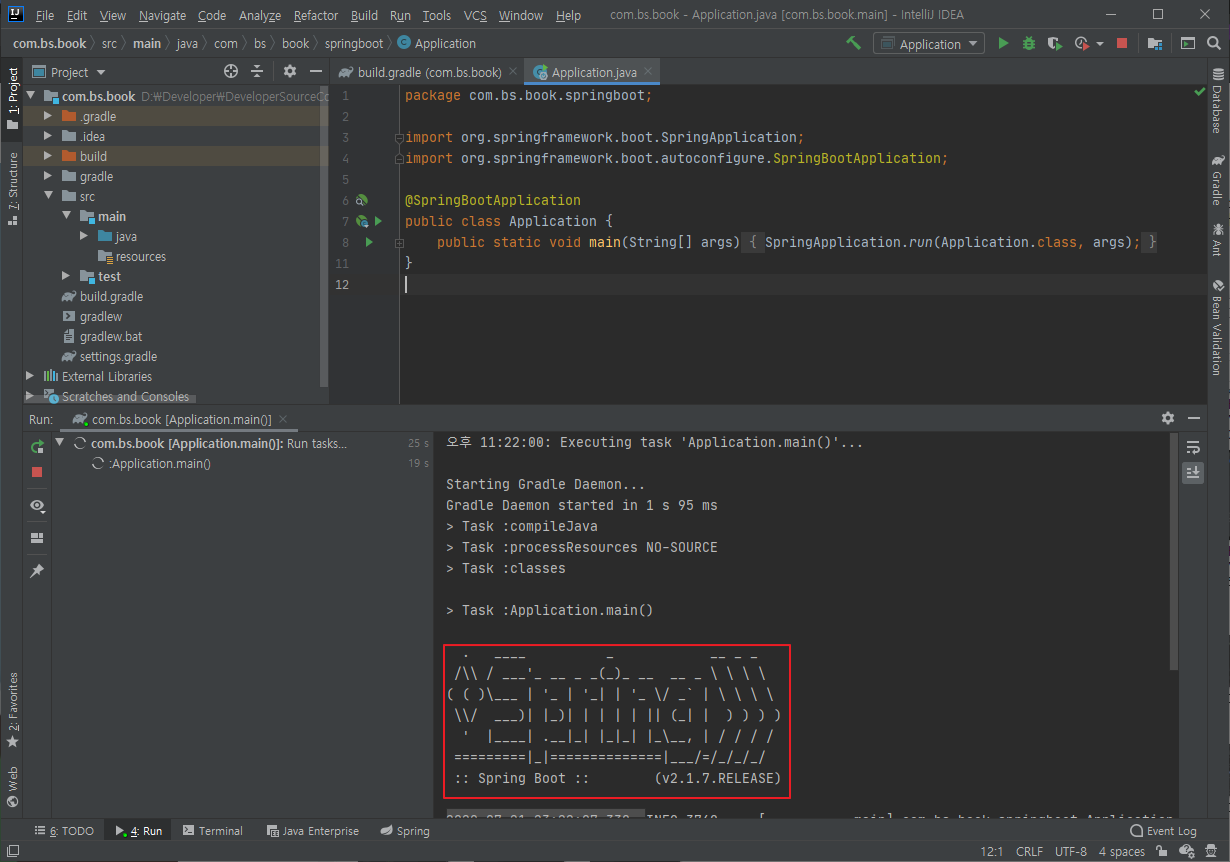1230x862 pixels.
Task: Open the Navigate menu
Action: pos(162,15)
